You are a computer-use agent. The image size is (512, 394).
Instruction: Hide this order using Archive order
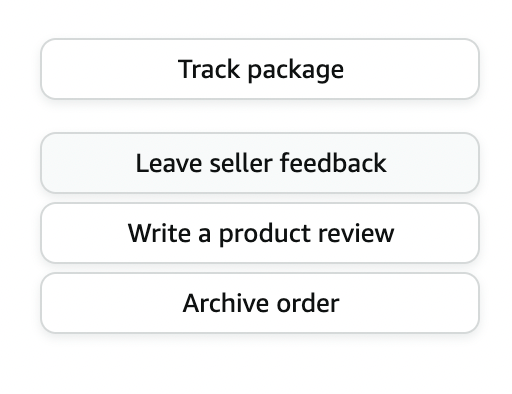(260, 303)
